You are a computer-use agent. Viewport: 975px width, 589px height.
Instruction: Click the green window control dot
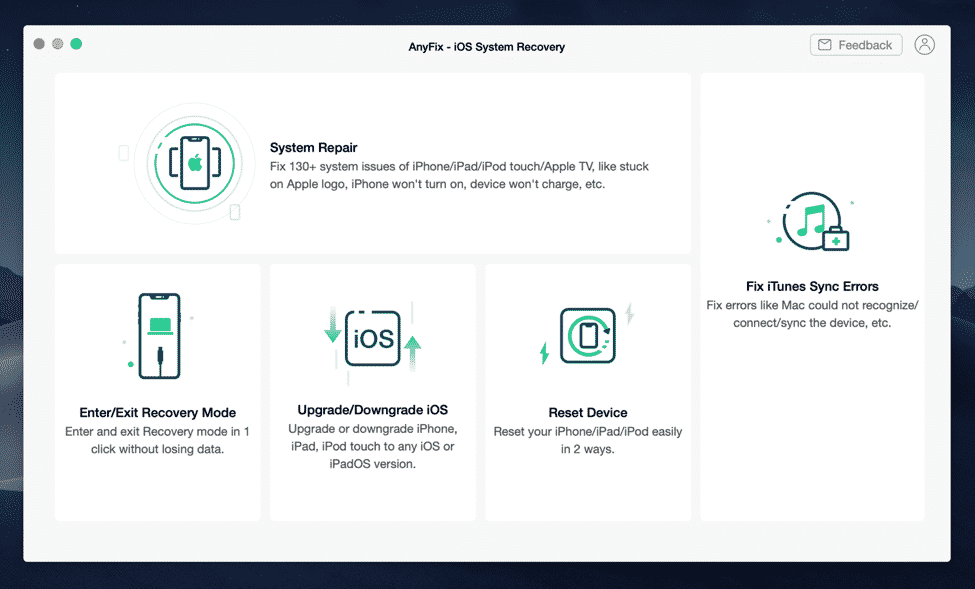tap(76, 44)
